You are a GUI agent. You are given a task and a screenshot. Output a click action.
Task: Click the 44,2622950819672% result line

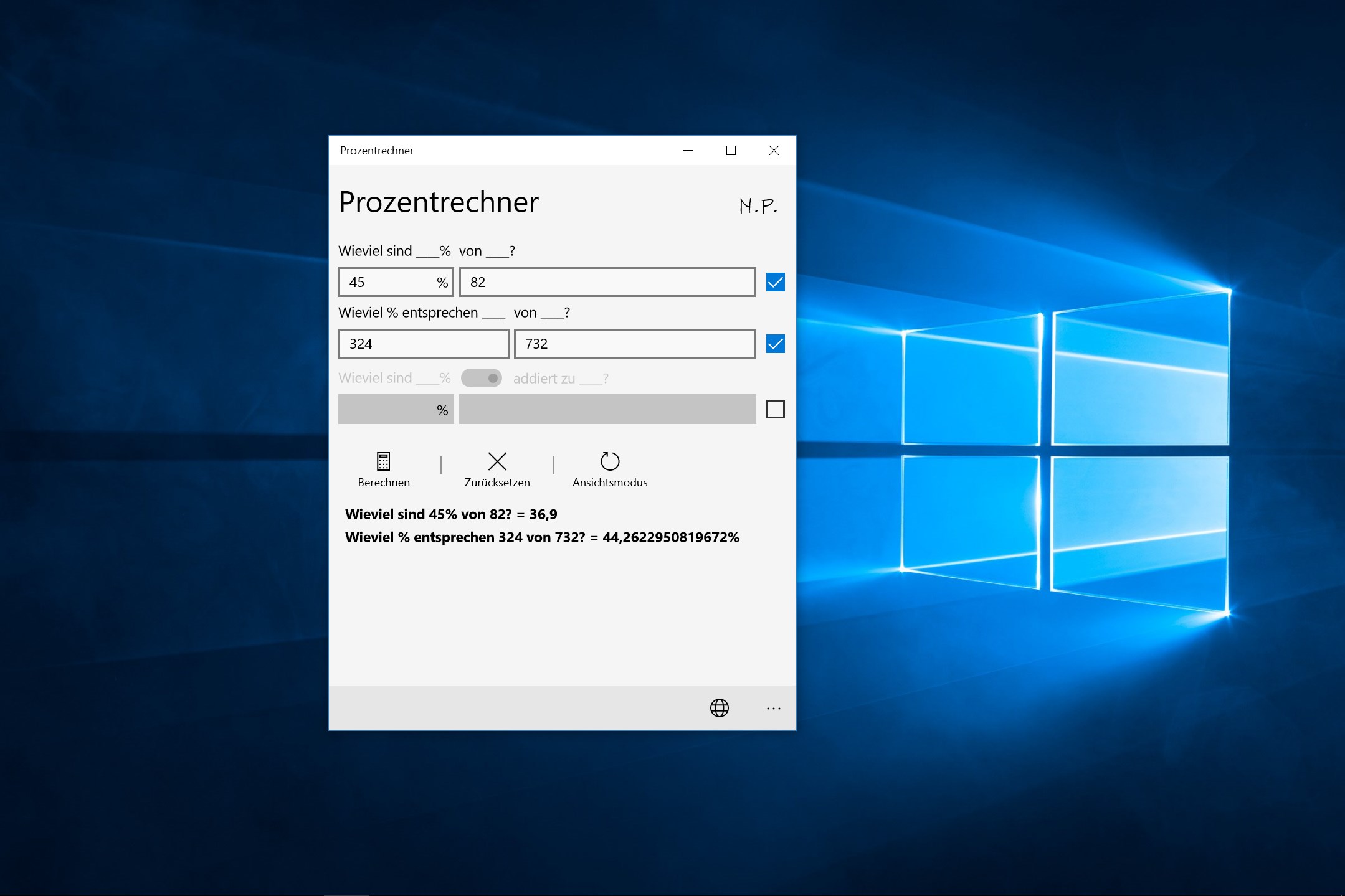(x=542, y=537)
